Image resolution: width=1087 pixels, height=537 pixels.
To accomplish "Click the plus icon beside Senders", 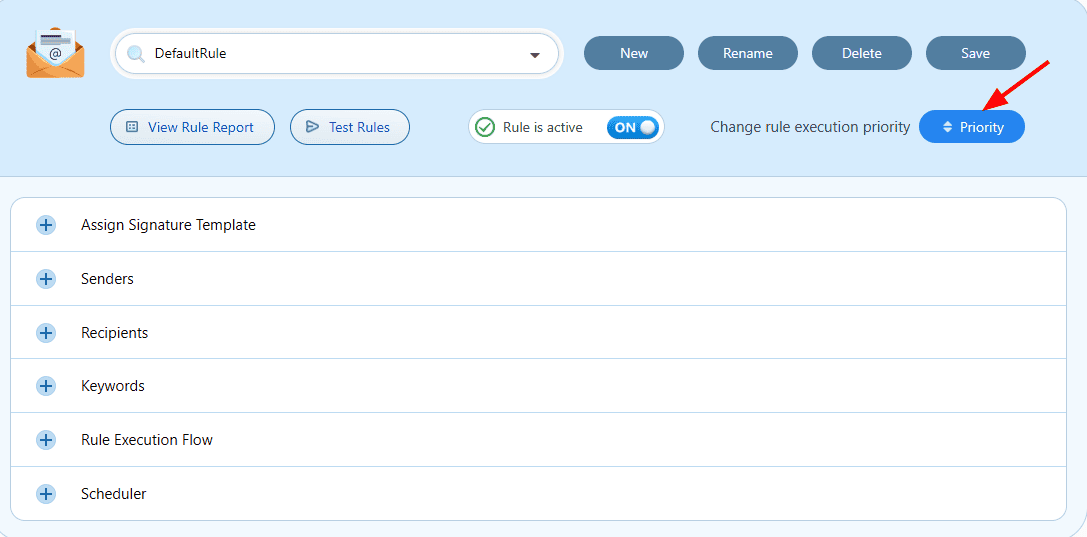I will (46, 279).
